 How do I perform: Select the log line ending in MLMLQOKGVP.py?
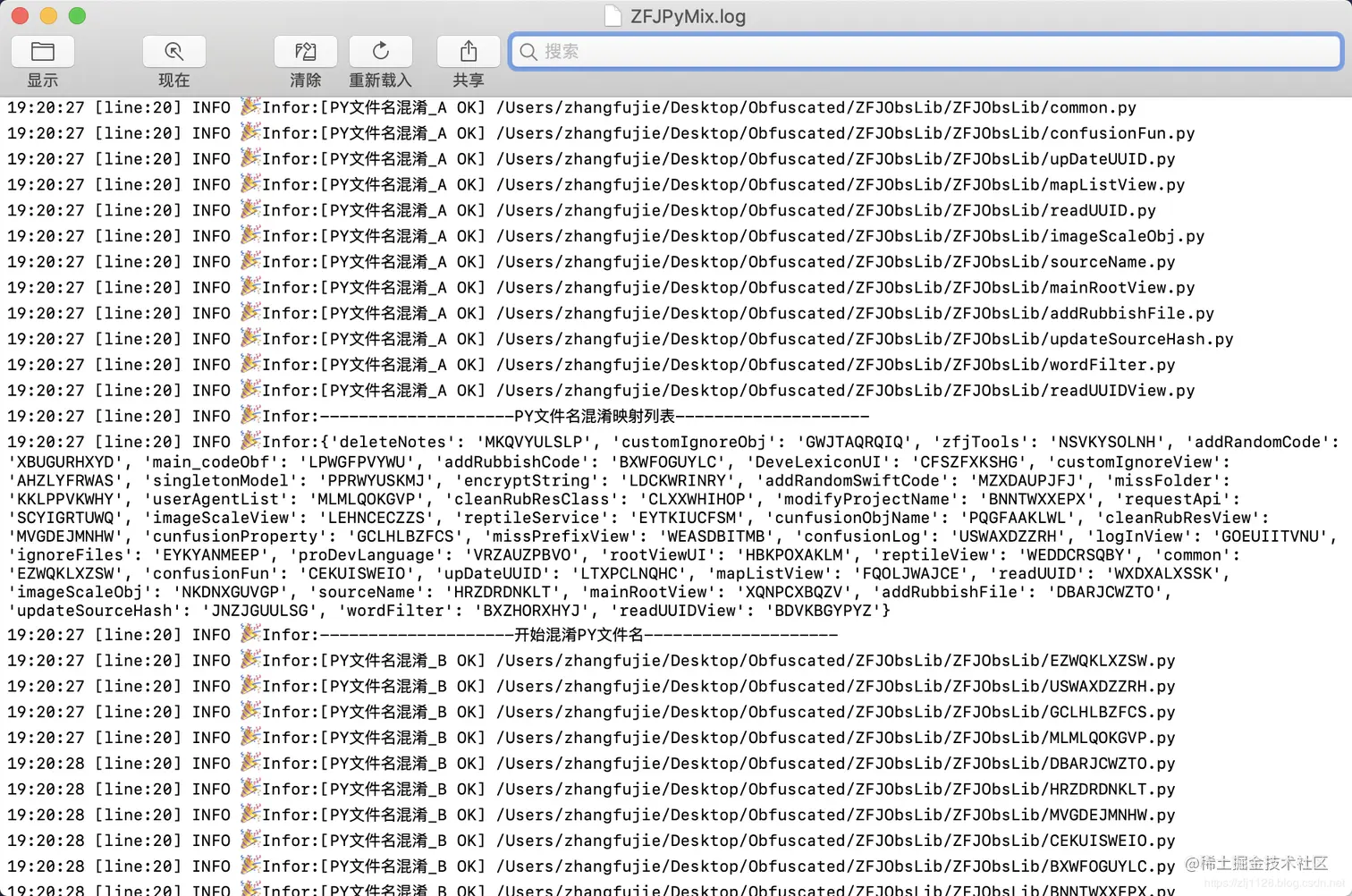coord(591,739)
